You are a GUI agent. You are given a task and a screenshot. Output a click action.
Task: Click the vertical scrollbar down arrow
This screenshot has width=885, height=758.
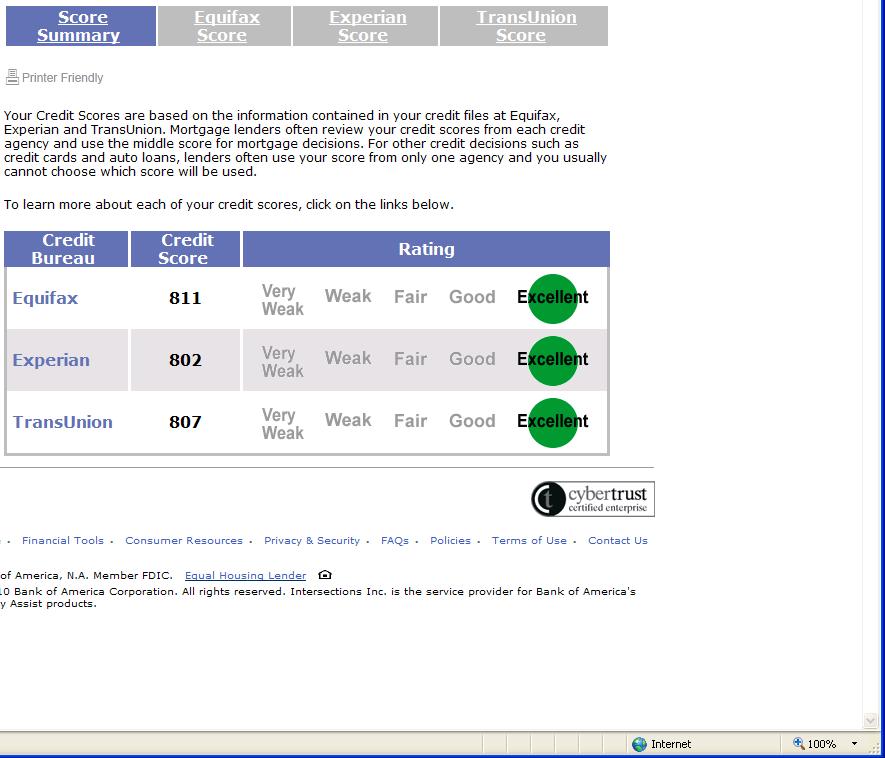(x=870, y=720)
